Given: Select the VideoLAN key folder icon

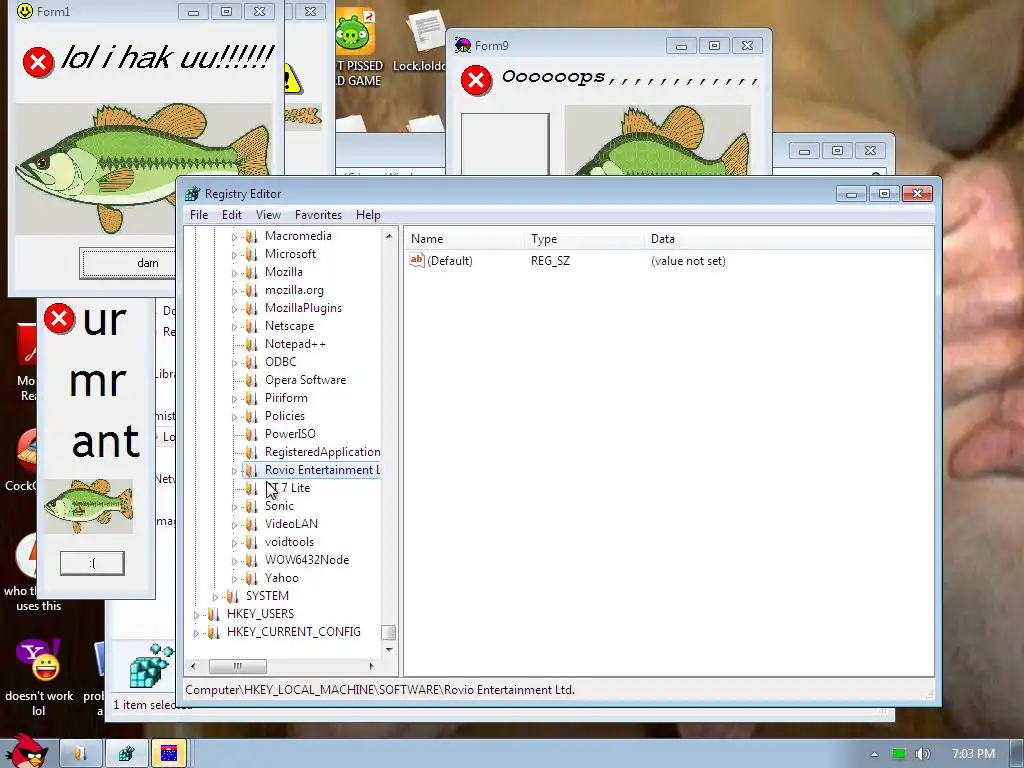Looking at the screenshot, I should (x=251, y=524).
